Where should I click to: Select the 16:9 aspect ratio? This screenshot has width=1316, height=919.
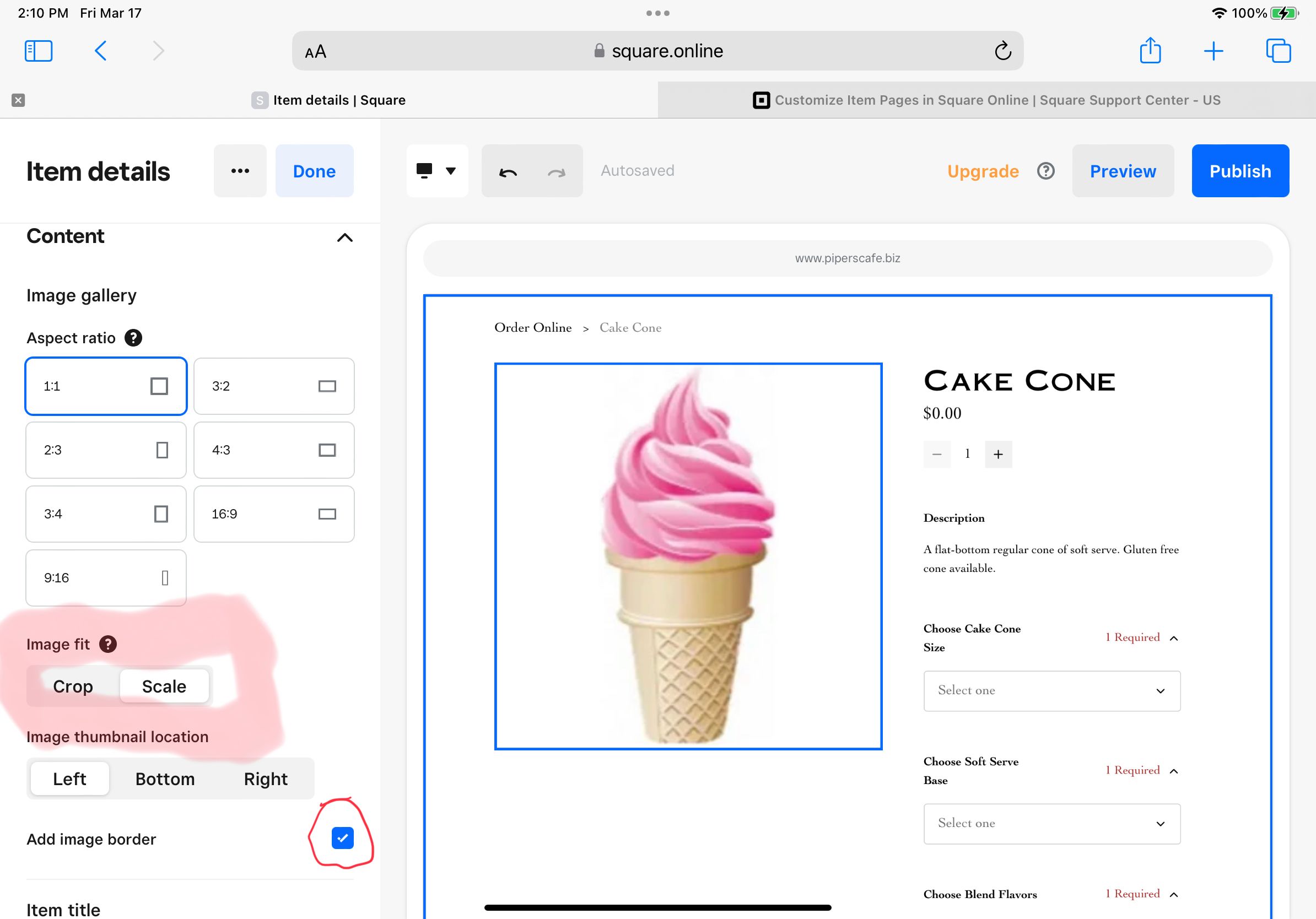[274, 514]
